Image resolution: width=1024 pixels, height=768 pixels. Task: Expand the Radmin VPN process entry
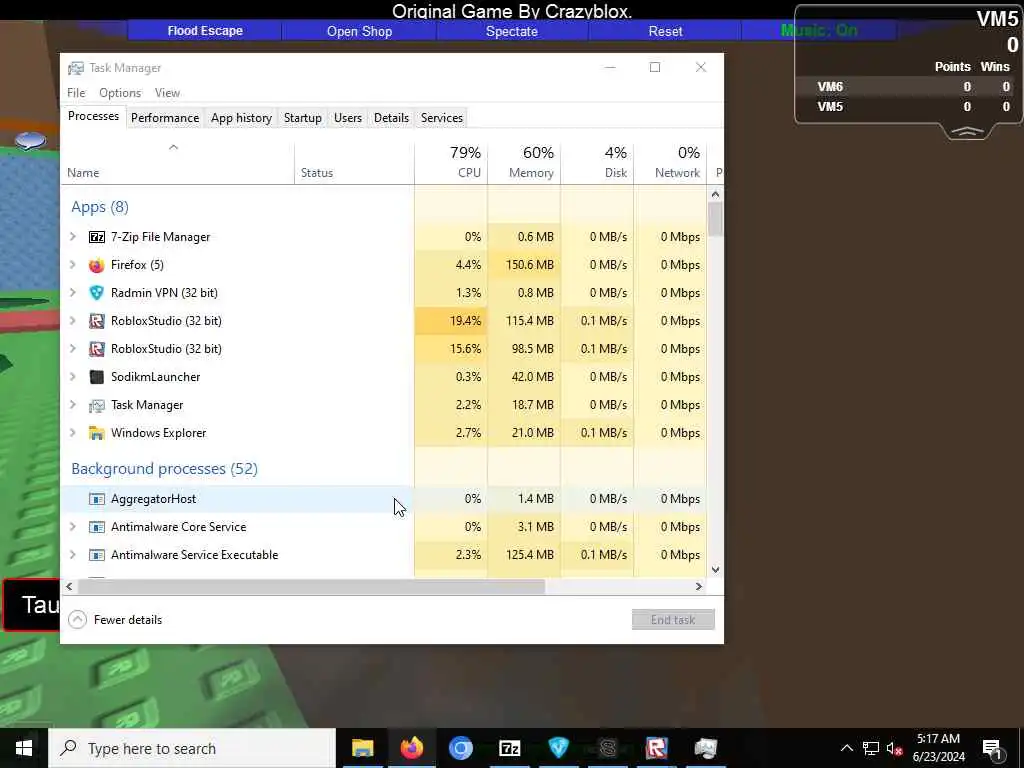pyautogui.click(x=73, y=293)
